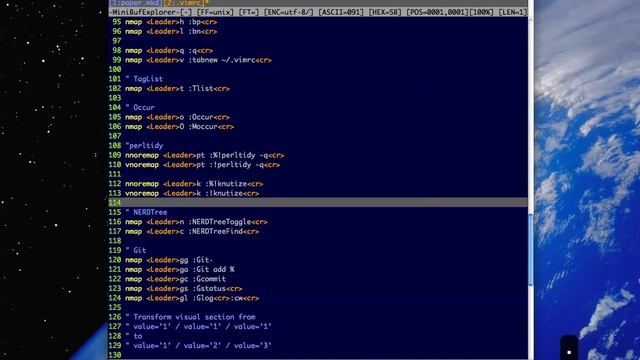Click the :Git add % mapping line
This screenshot has height=360, width=640.
coord(180,269)
